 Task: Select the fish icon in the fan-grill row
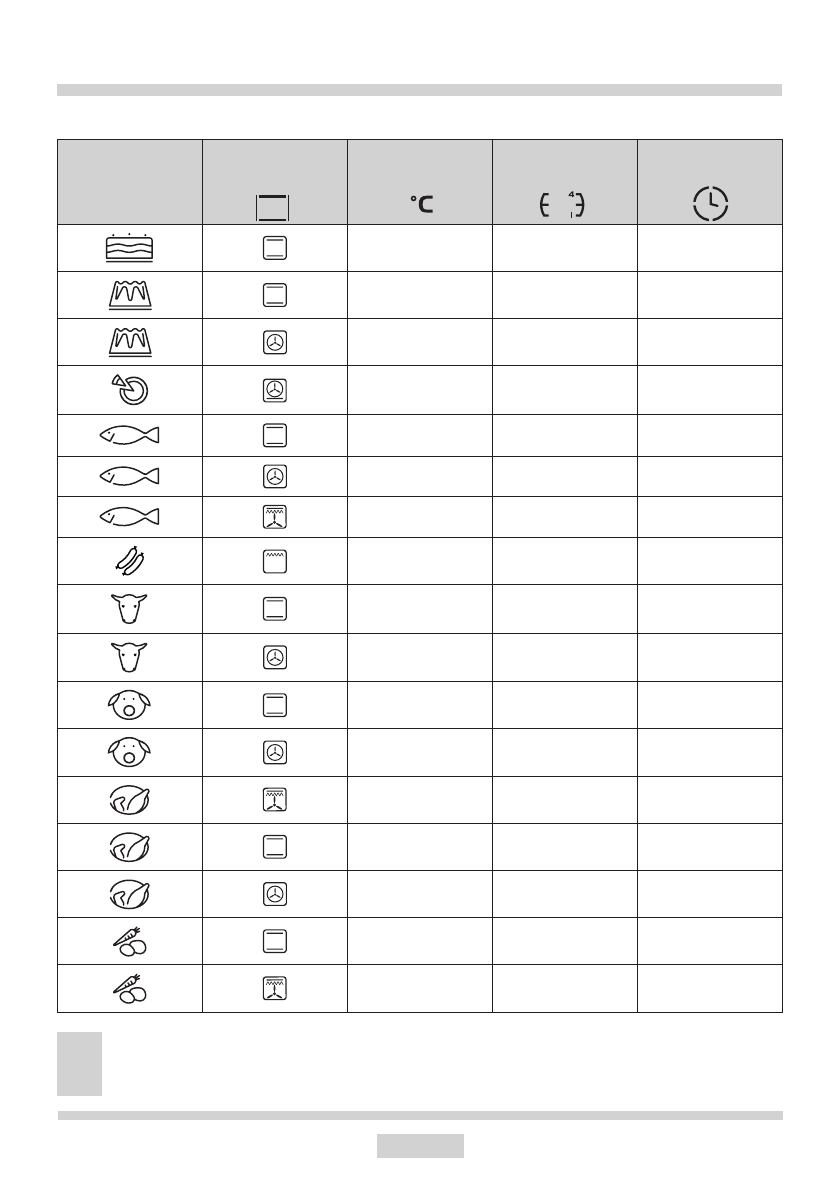pyautogui.click(x=129, y=516)
